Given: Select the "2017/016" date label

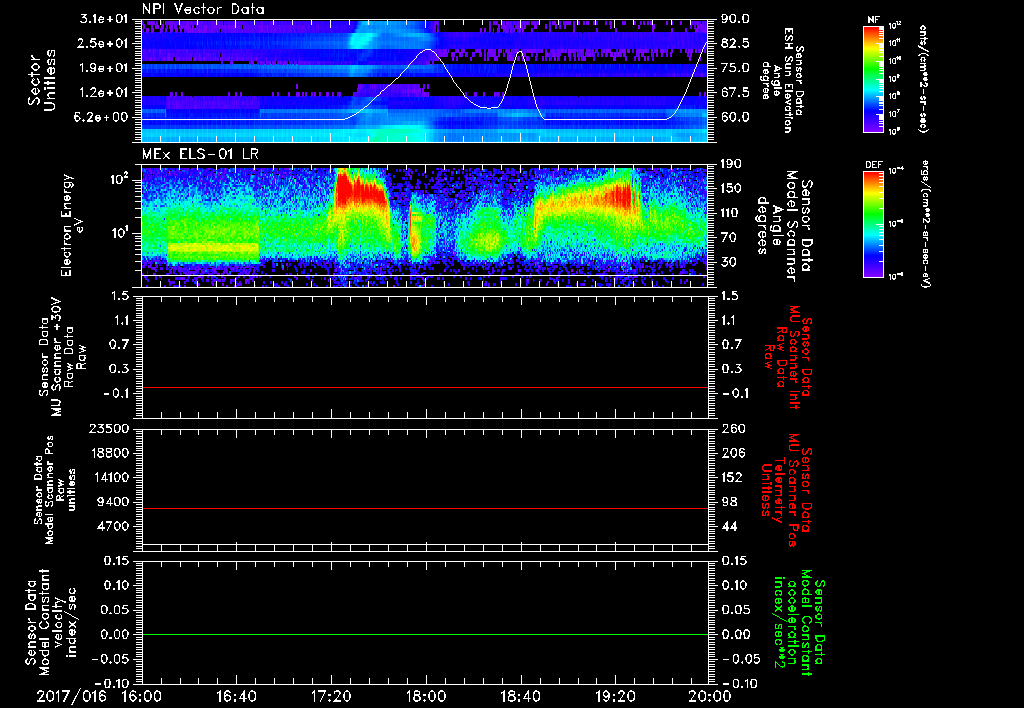Looking at the screenshot, I should (x=71, y=696).
